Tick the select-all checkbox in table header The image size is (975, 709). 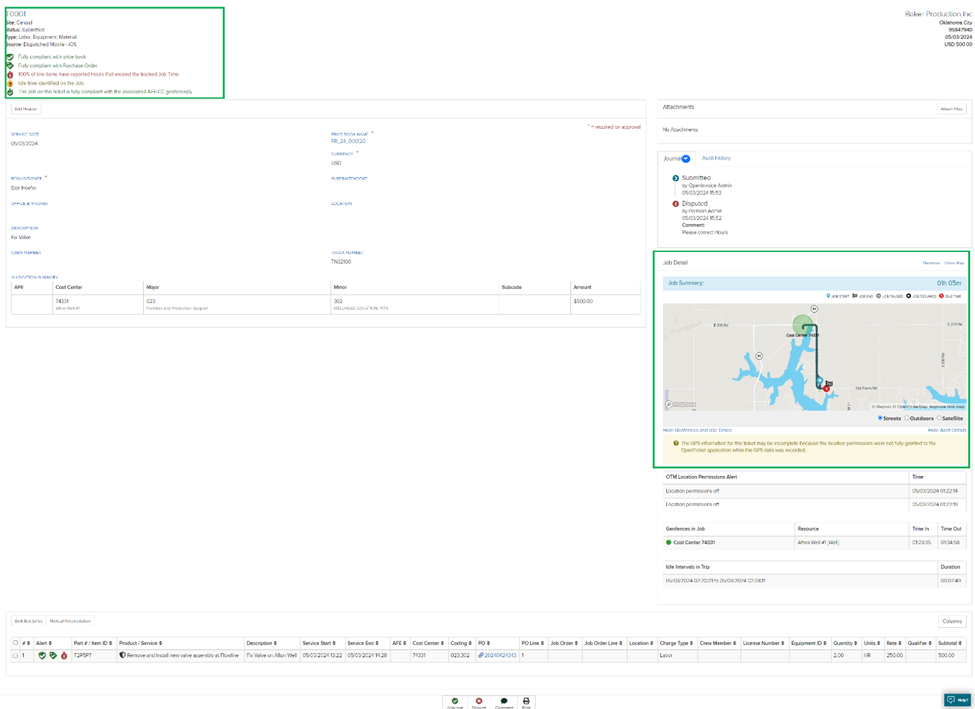[x=15, y=643]
